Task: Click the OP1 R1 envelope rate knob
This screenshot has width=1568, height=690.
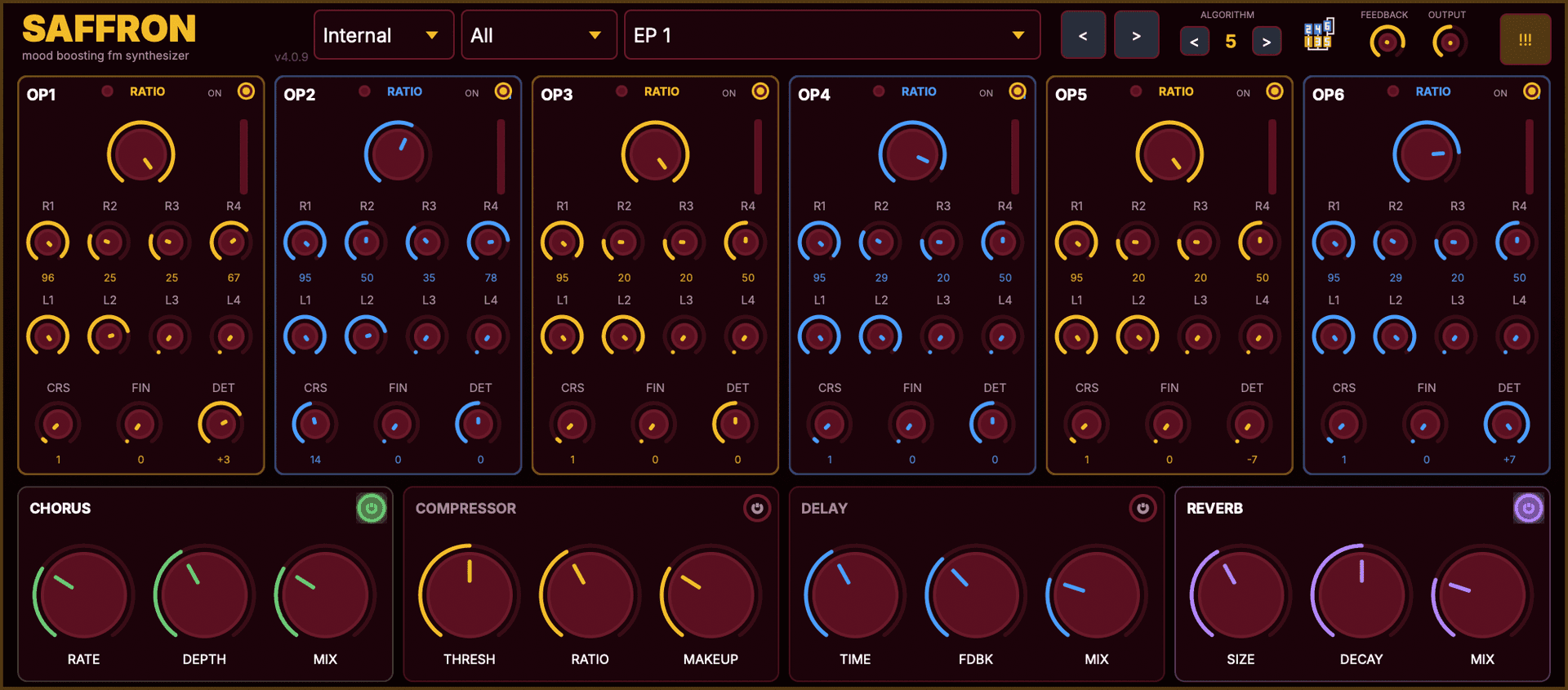Action: [x=48, y=243]
